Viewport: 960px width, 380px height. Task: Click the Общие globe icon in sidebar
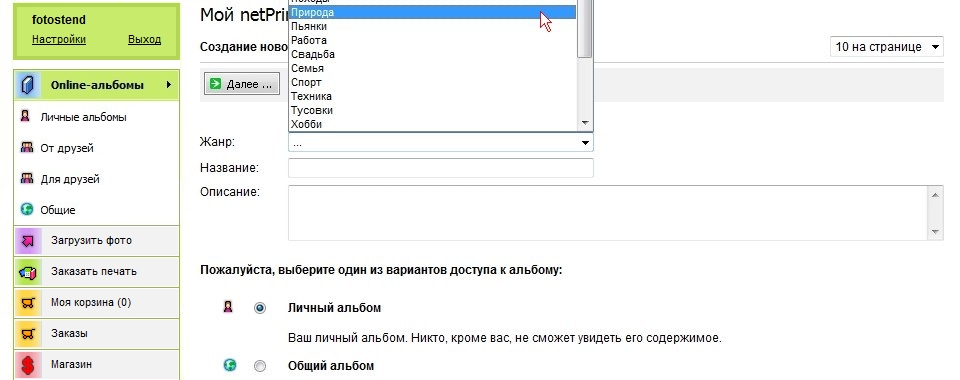pyautogui.click(x=26, y=209)
